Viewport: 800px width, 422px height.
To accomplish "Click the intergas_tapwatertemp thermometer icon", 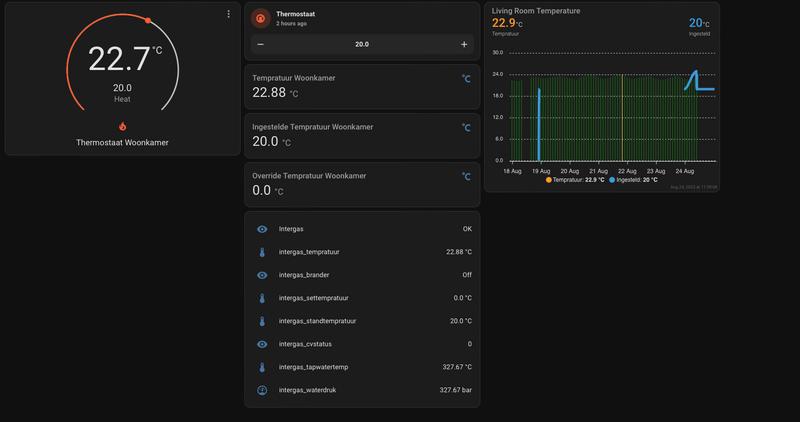I will click(x=262, y=367).
